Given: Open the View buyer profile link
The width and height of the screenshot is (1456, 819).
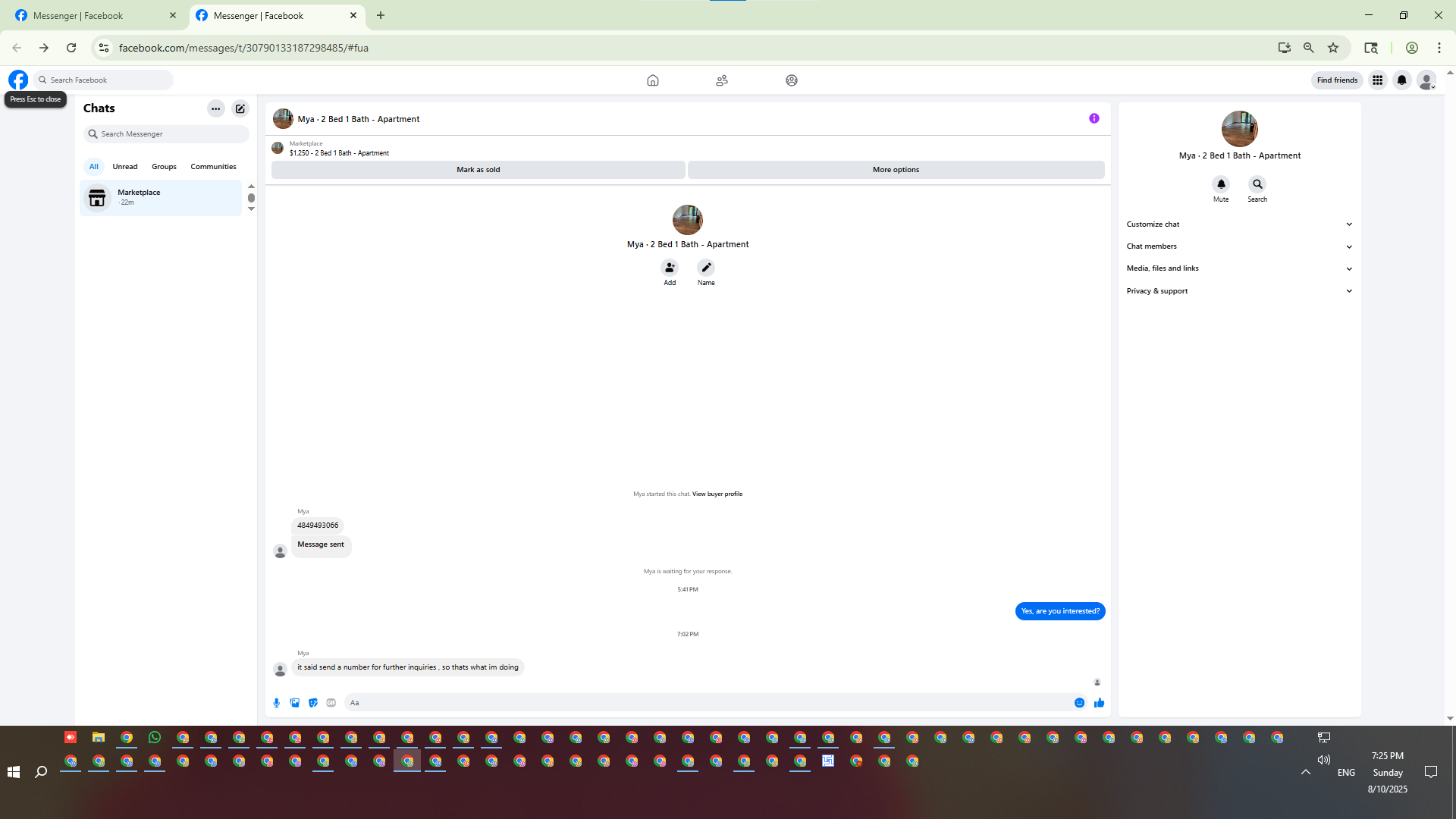Looking at the screenshot, I should [717, 494].
